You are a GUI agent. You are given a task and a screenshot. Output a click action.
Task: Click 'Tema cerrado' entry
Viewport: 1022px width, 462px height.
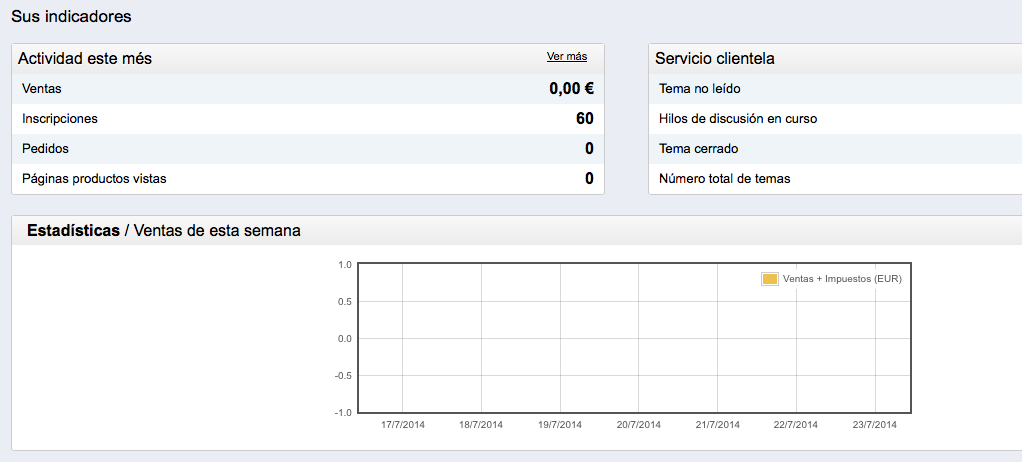tap(698, 149)
